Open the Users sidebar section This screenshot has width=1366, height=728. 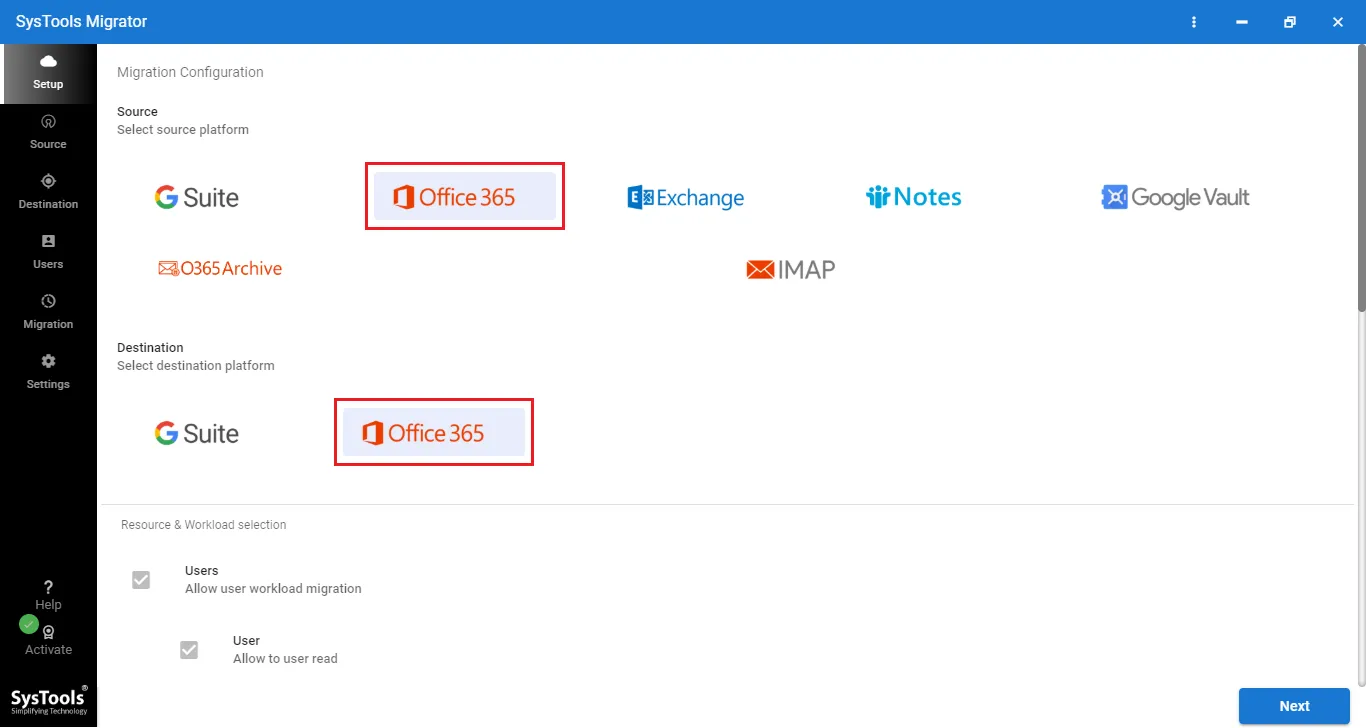point(48,252)
